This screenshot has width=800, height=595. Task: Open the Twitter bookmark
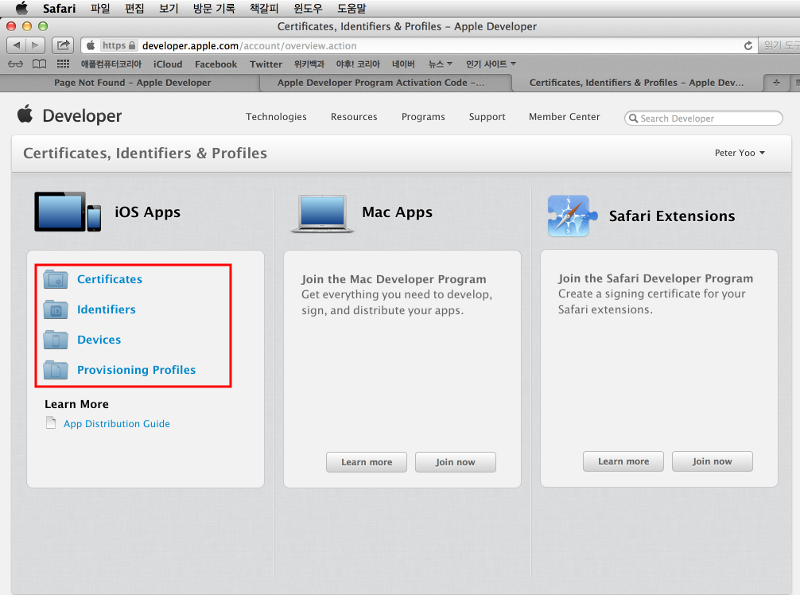coord(266,64)
